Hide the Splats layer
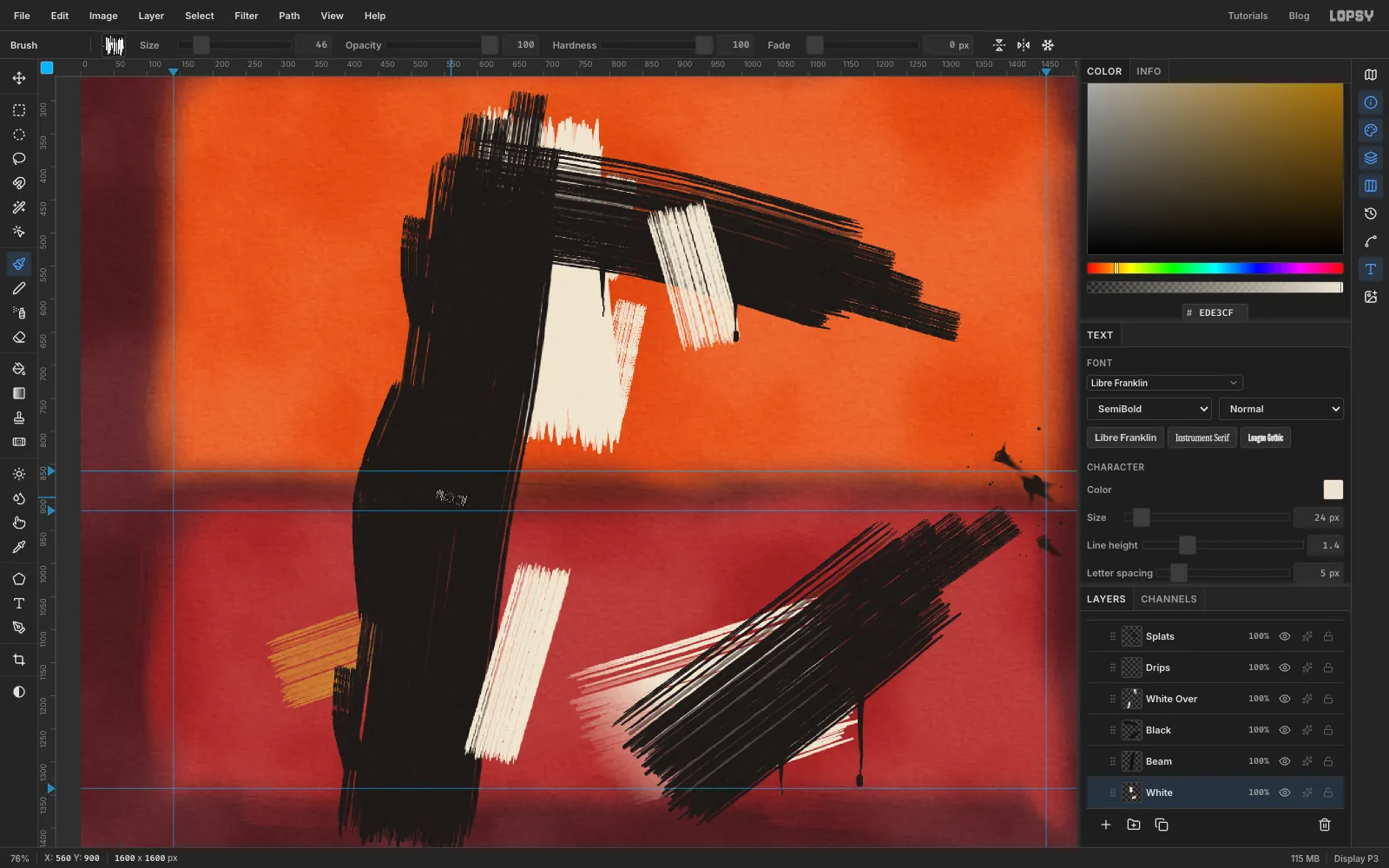 point(1285,636)
